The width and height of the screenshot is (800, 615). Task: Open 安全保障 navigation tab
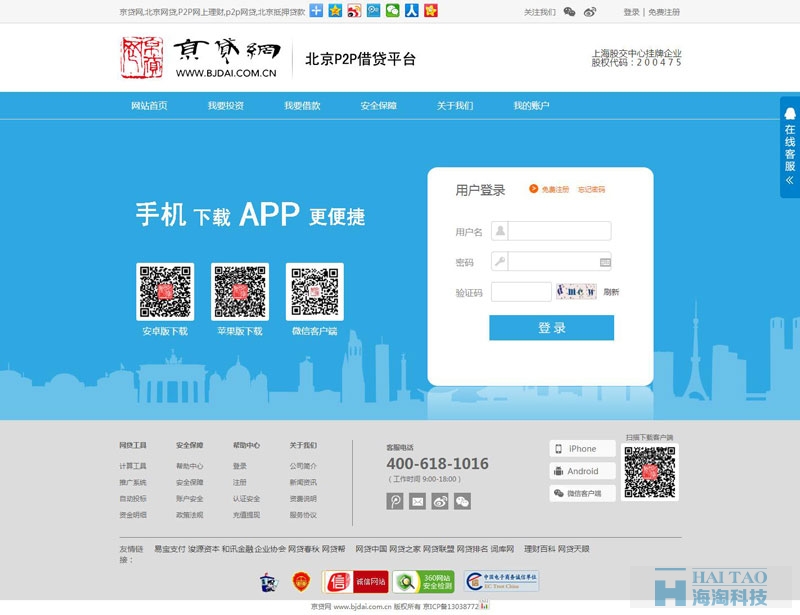[x=379, y=106]
